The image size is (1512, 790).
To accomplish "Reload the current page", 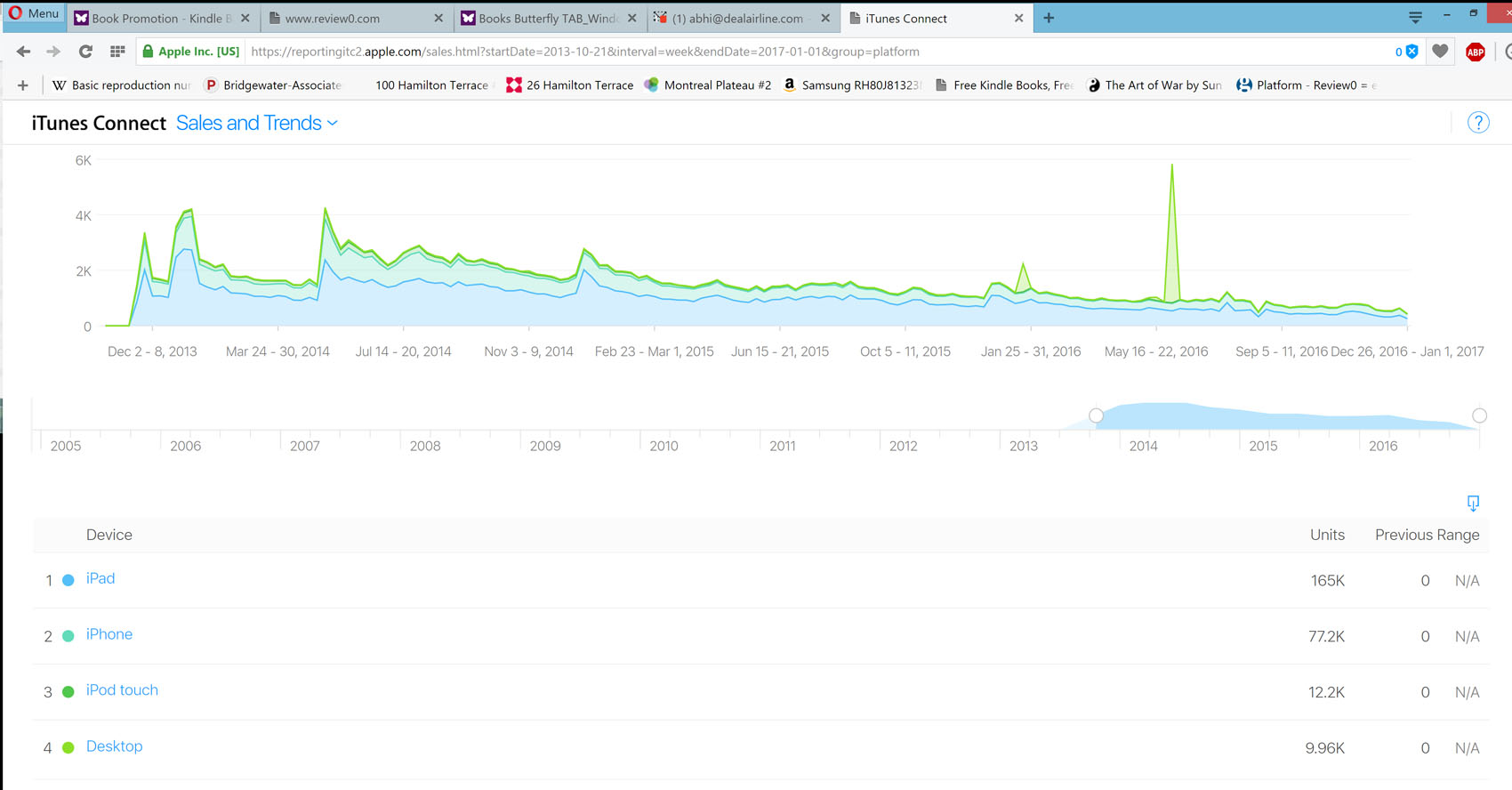I will point(85,52).
